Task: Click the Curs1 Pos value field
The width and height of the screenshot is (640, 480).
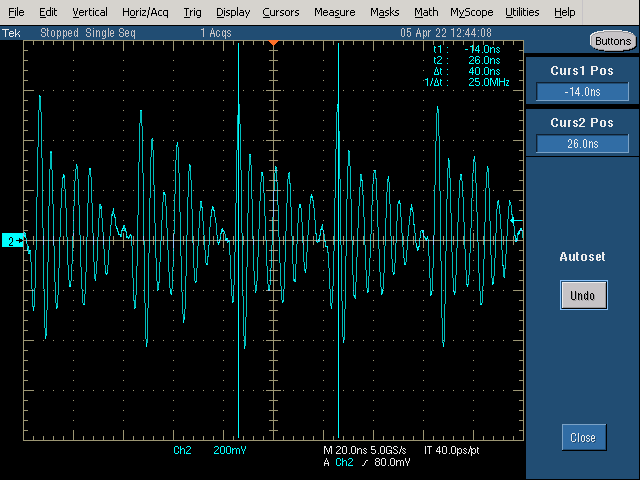Action: tap(582, 92)
